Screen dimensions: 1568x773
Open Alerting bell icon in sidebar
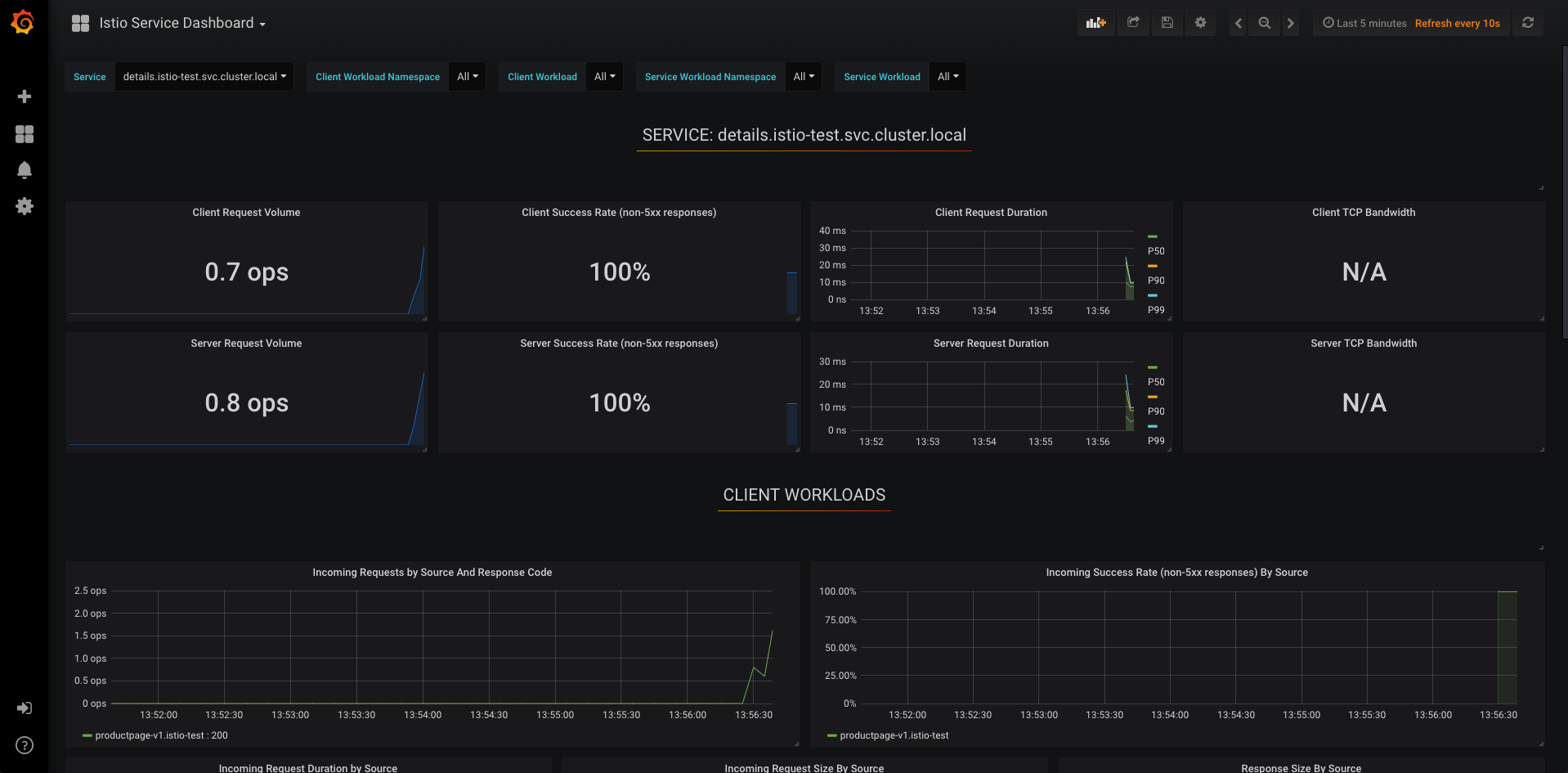click(x=25, y=170)
